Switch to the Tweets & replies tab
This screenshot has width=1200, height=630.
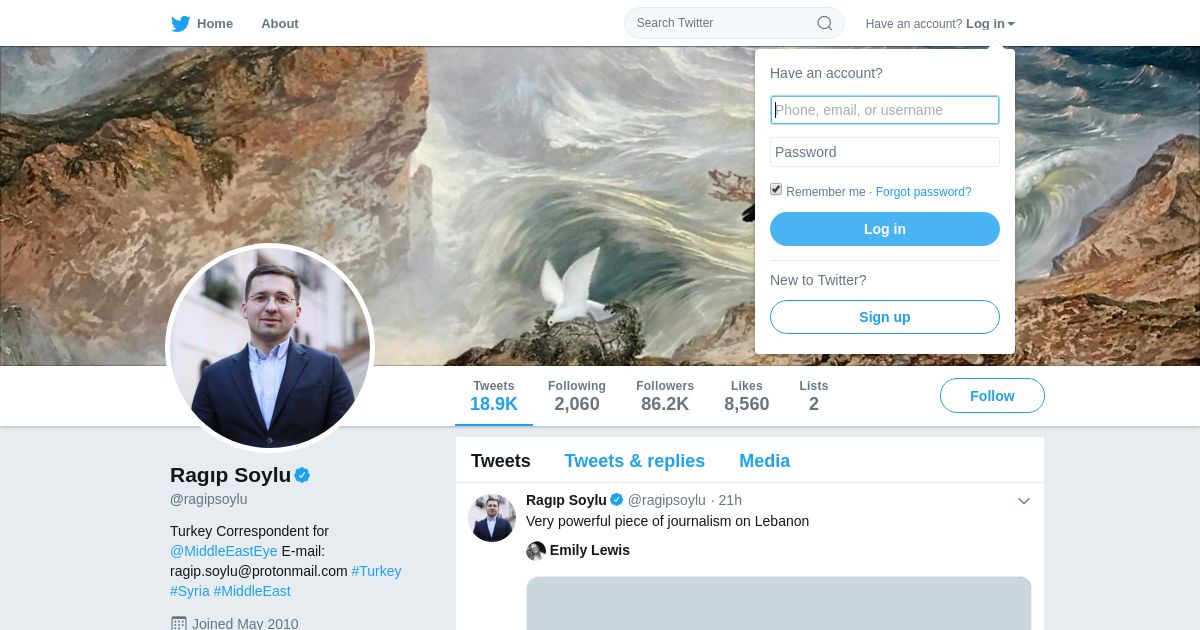635,461
